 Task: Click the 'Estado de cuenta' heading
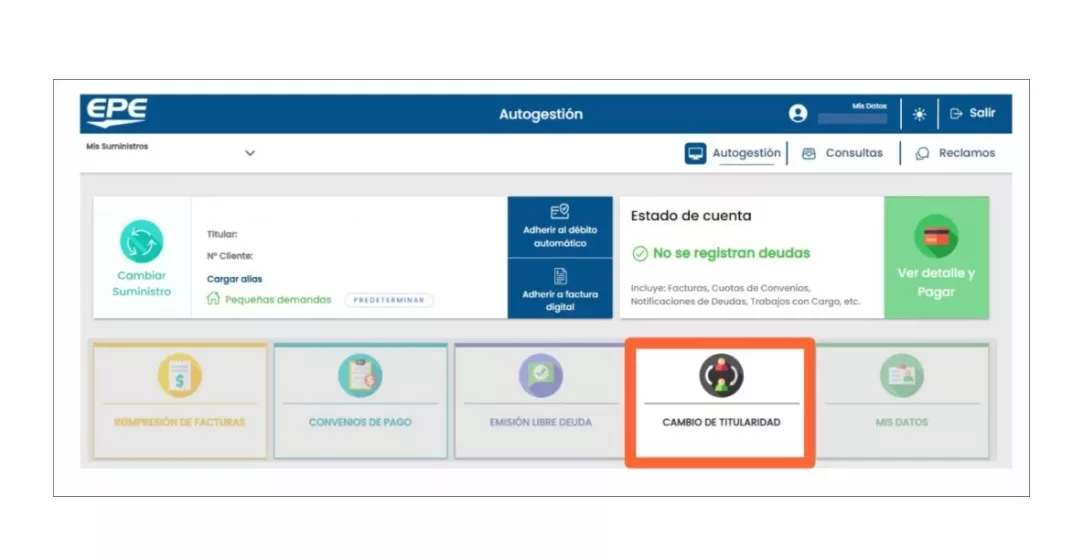click(691, 216)
